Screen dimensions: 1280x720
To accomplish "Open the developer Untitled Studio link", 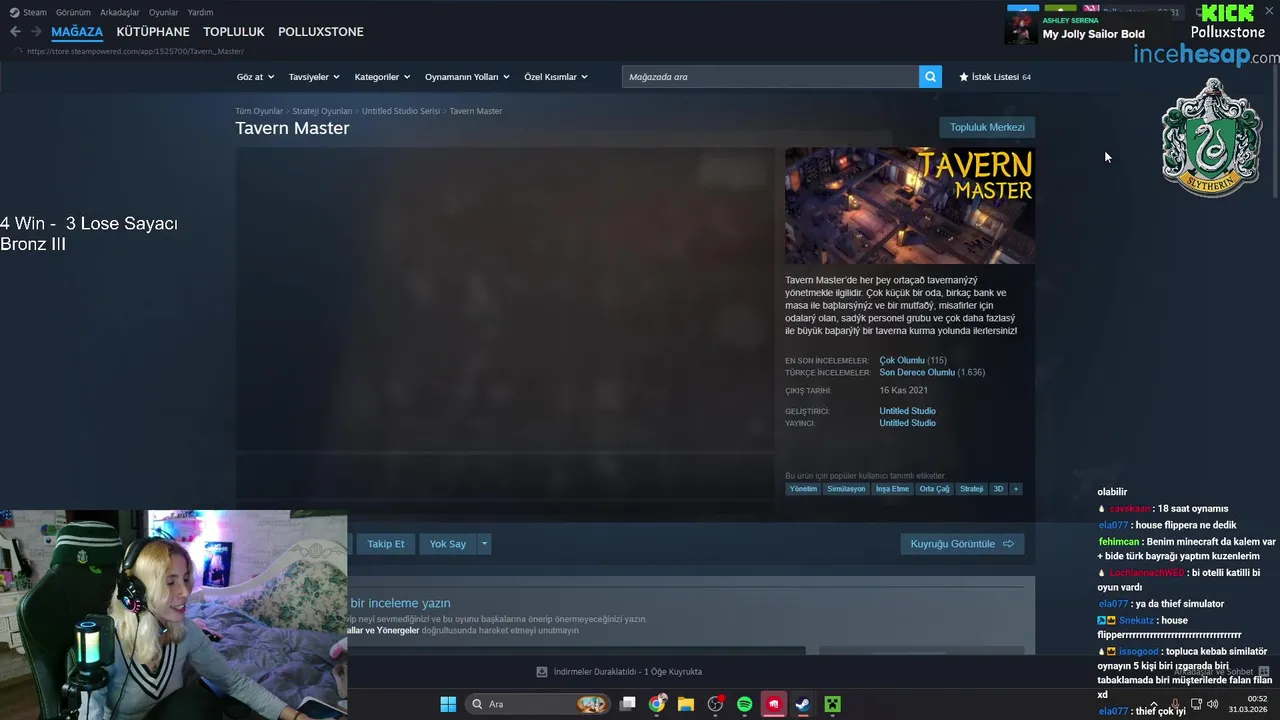I will (x=907, y=411).
